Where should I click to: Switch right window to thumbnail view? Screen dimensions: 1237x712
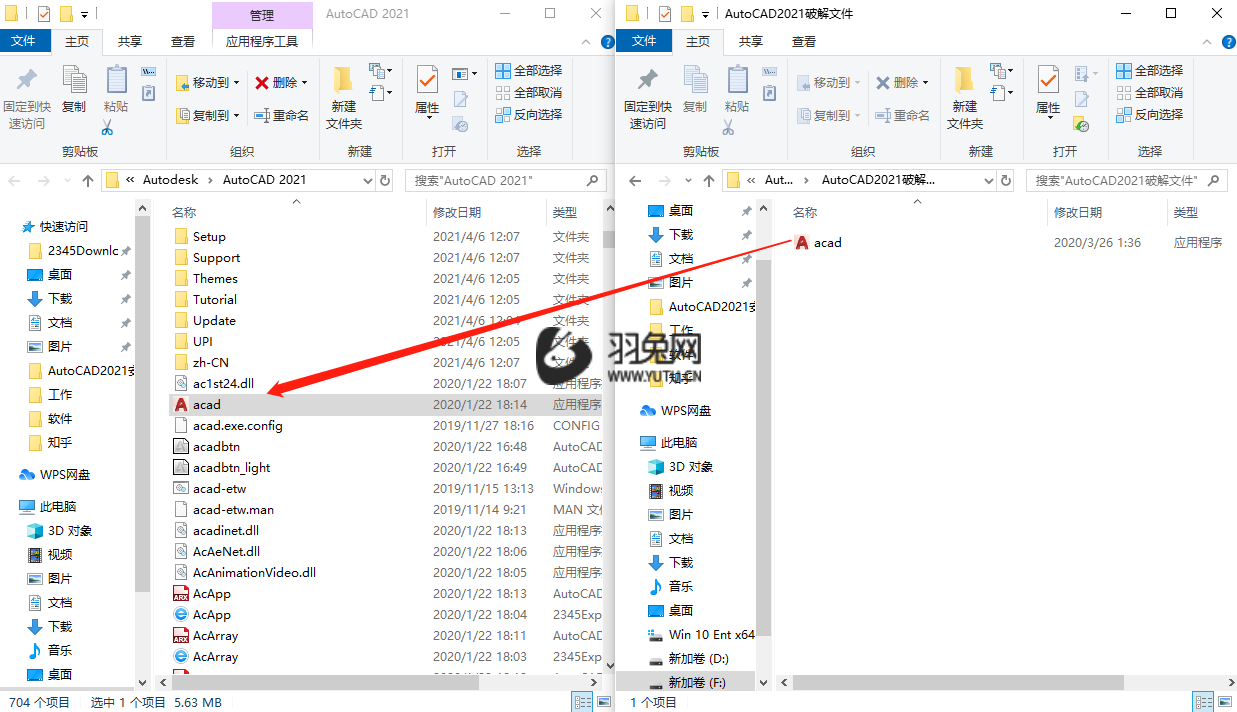1224,701
